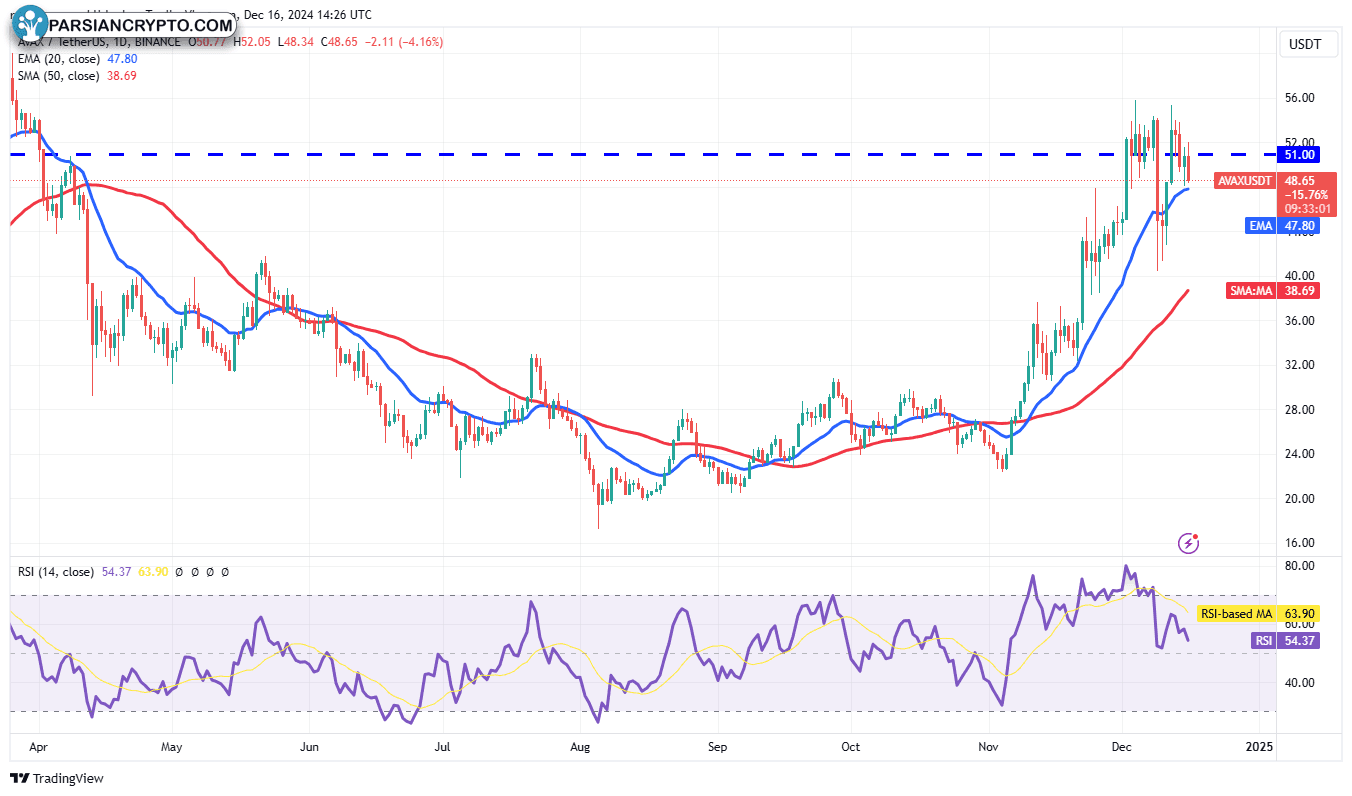This screenshot has width=1352, height=796.
Task: Click the purple RSI tag
Action: 1263,640
